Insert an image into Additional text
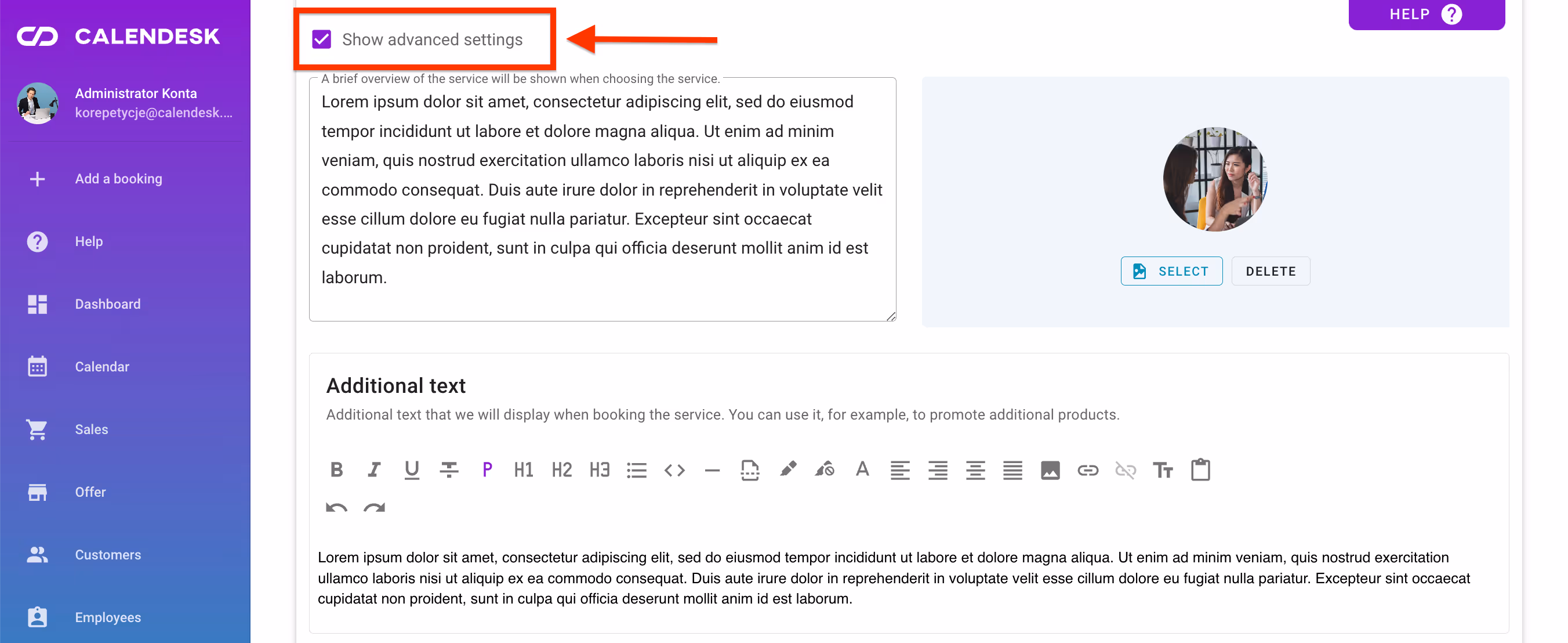Screen dimensions: 1568x643 click(1050, 469)
